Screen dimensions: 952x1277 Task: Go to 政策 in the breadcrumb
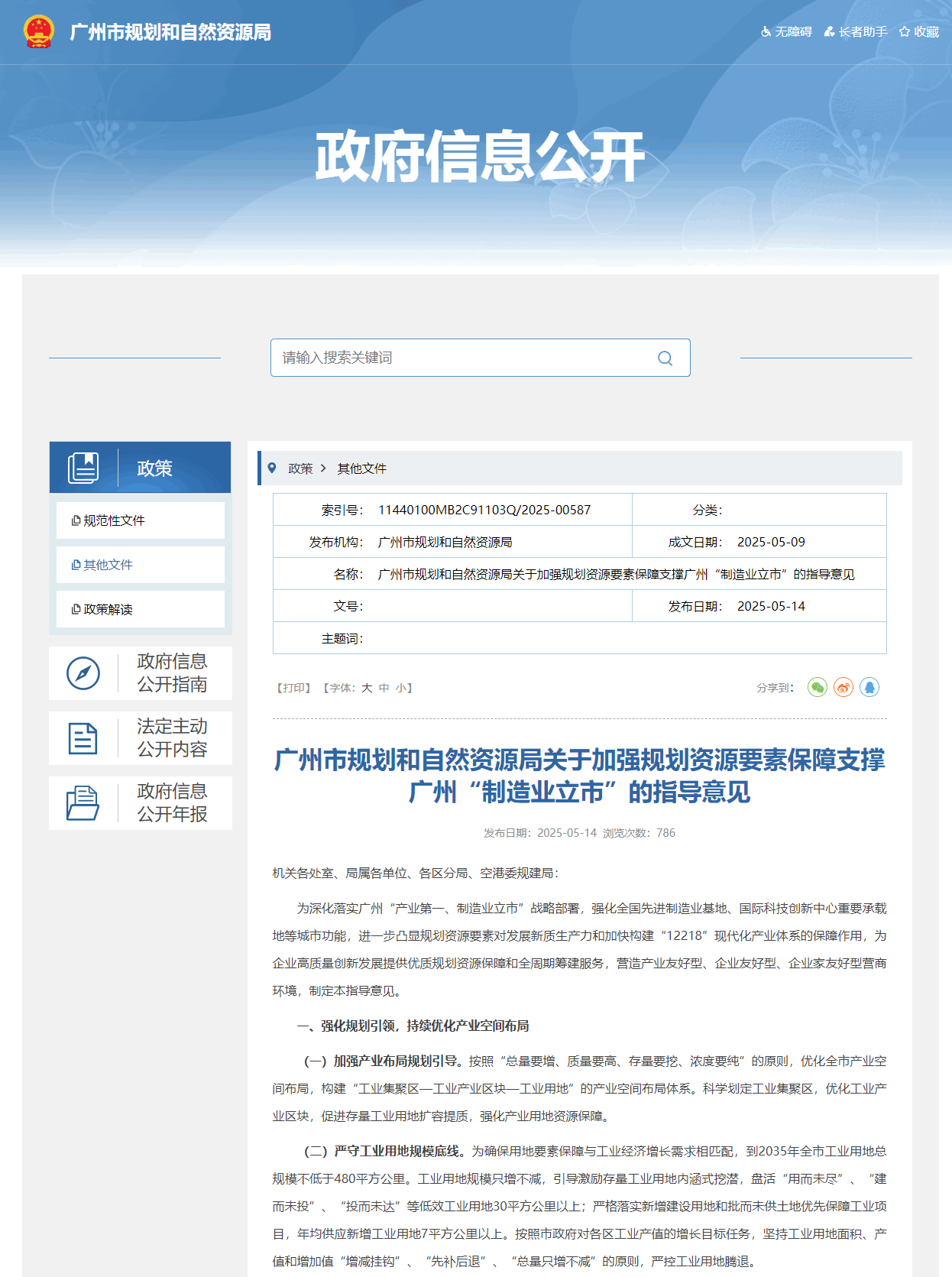[300, 468]
